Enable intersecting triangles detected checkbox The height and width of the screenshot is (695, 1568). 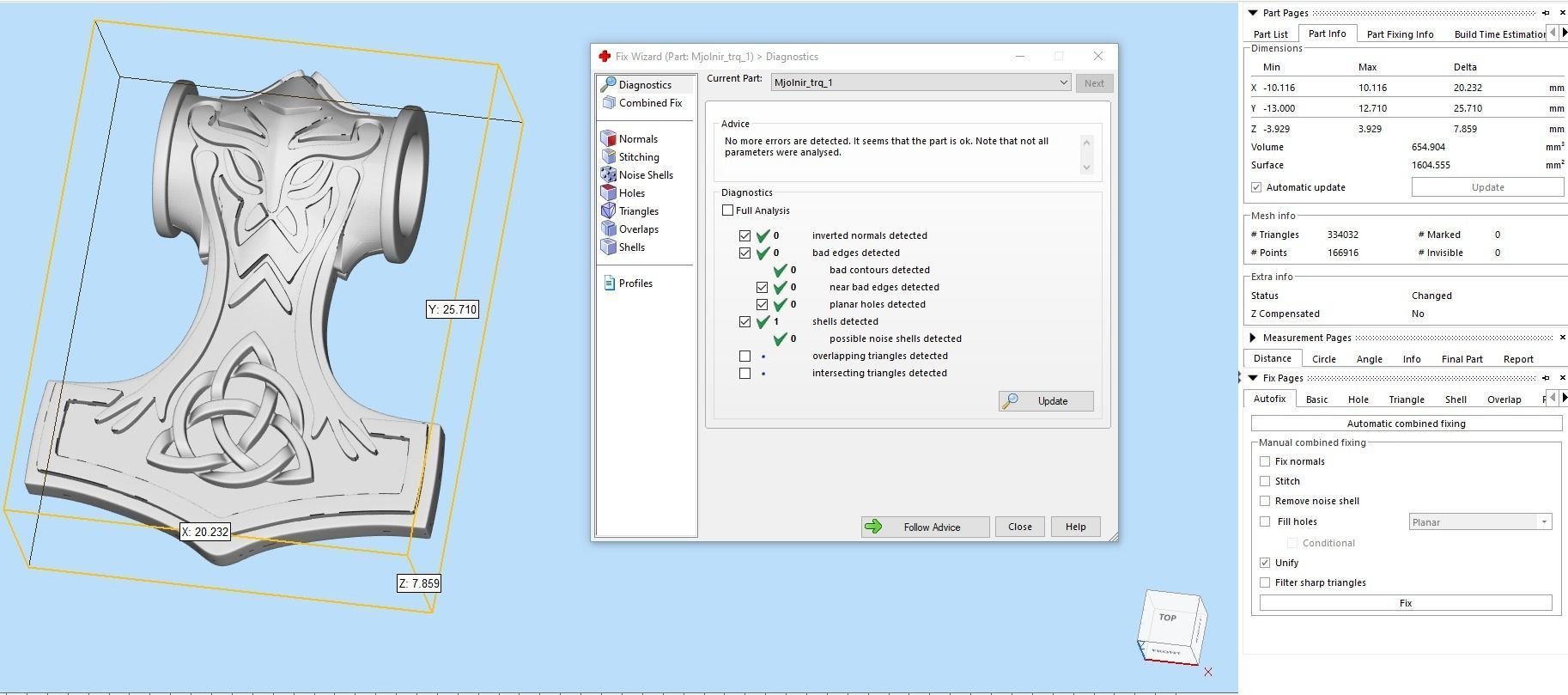[744, 373]
